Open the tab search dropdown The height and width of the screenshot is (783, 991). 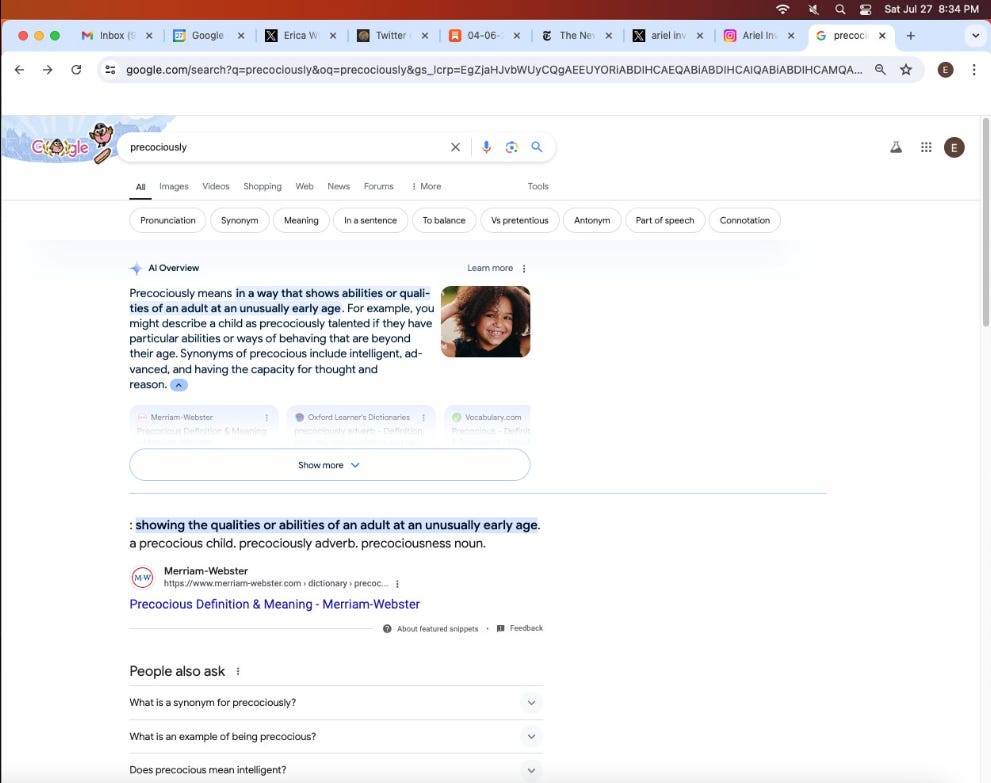(975, 36)
